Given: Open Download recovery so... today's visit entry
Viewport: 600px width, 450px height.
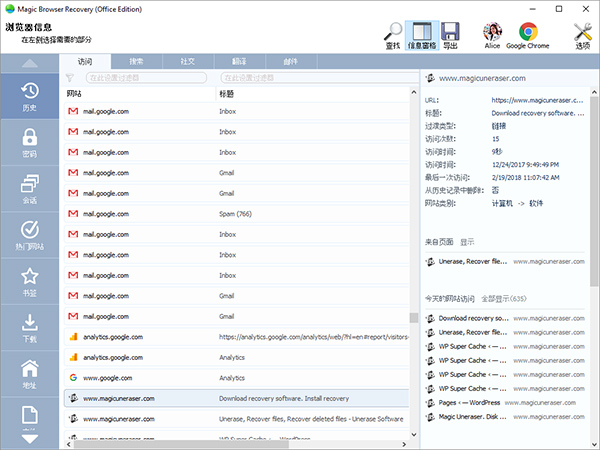Looking at the screenshot, I should pyautogui.click(x=505, y=318).
